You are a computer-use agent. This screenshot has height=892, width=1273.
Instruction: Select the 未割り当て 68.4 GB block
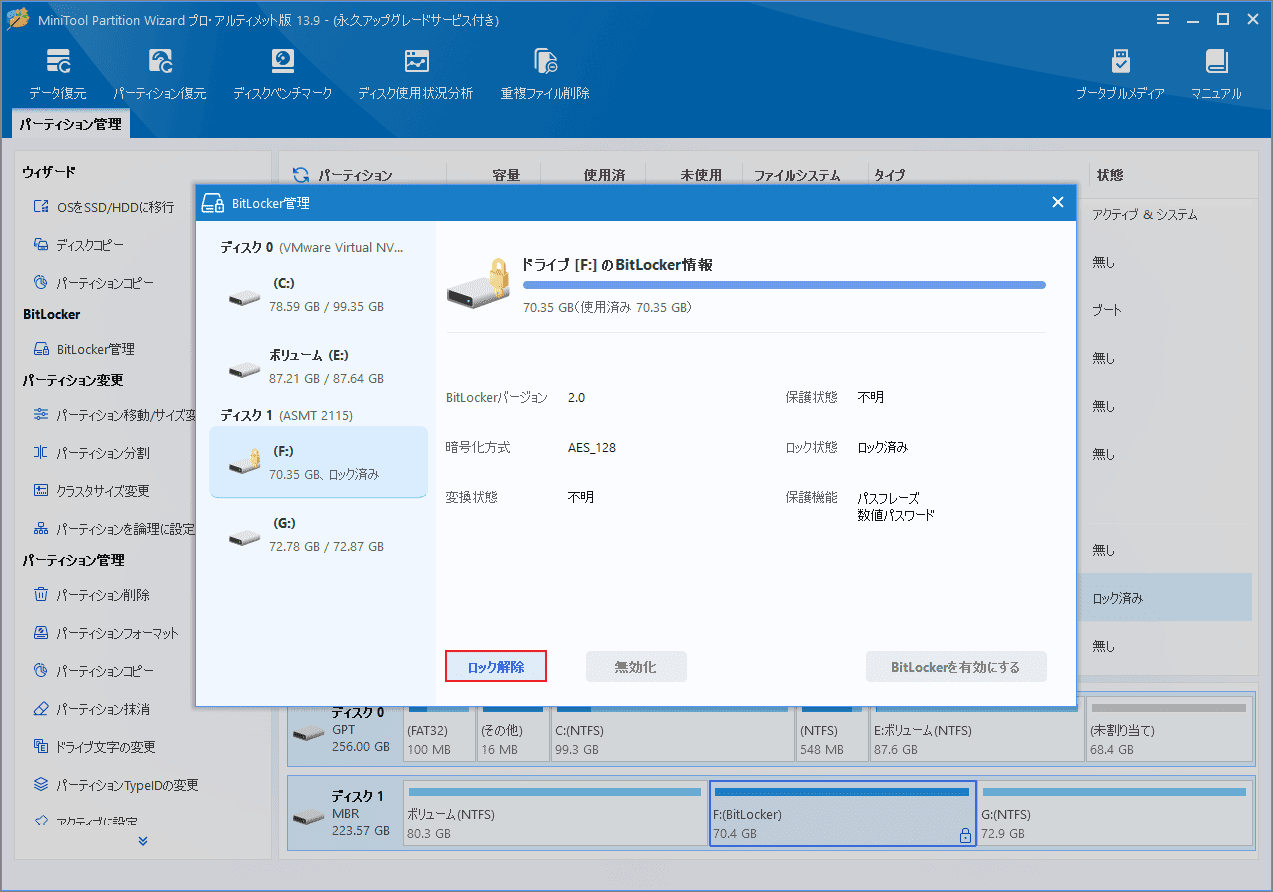[1169, 728]
